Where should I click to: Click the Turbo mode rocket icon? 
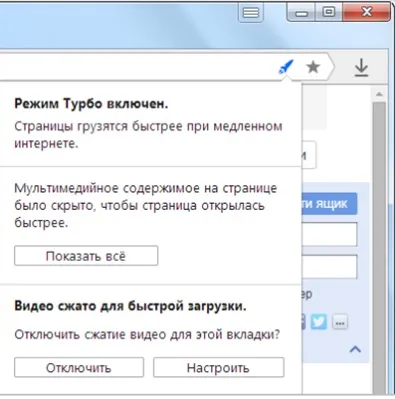(x=286, y=67)
